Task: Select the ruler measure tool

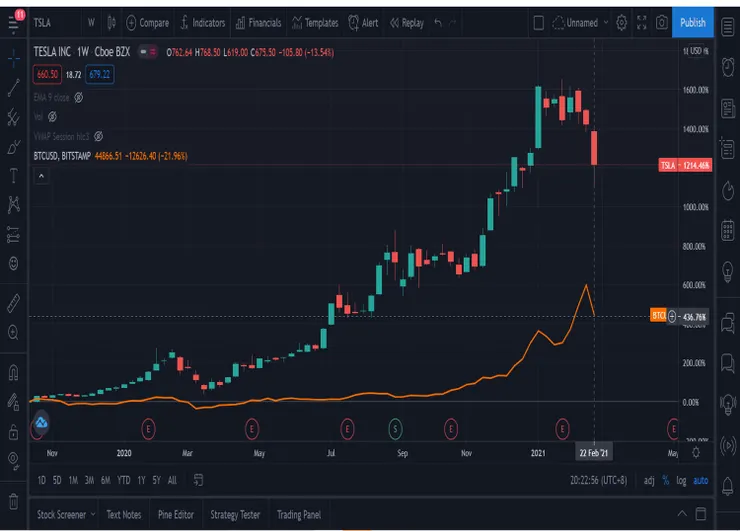Action: tap(13, 303)
